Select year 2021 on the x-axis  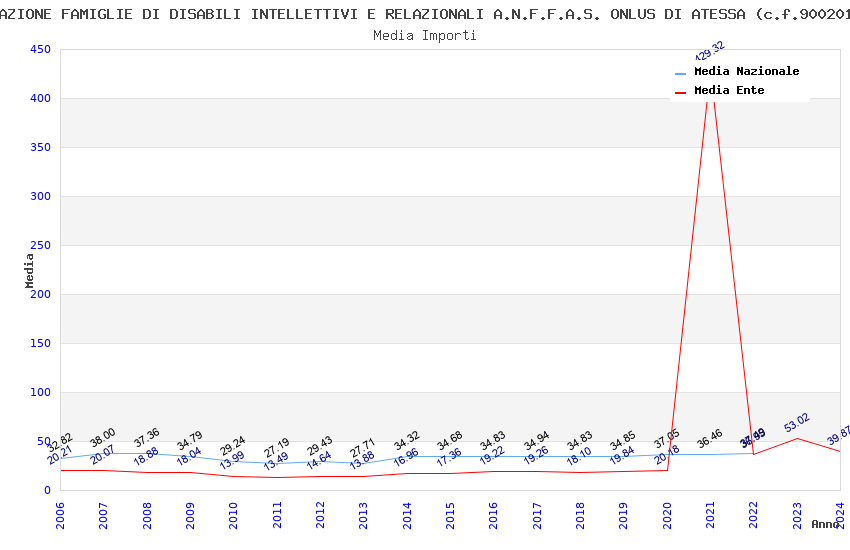click(711, 515)
